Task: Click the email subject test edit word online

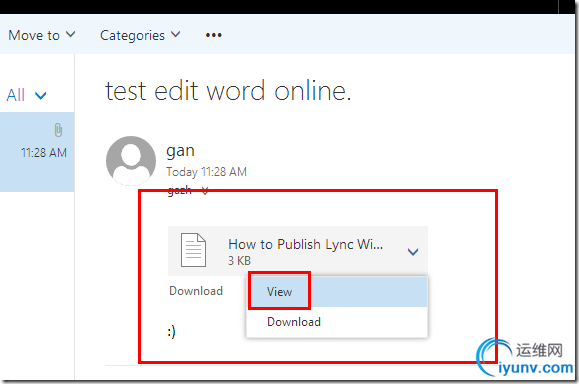Action: point(228,91)
